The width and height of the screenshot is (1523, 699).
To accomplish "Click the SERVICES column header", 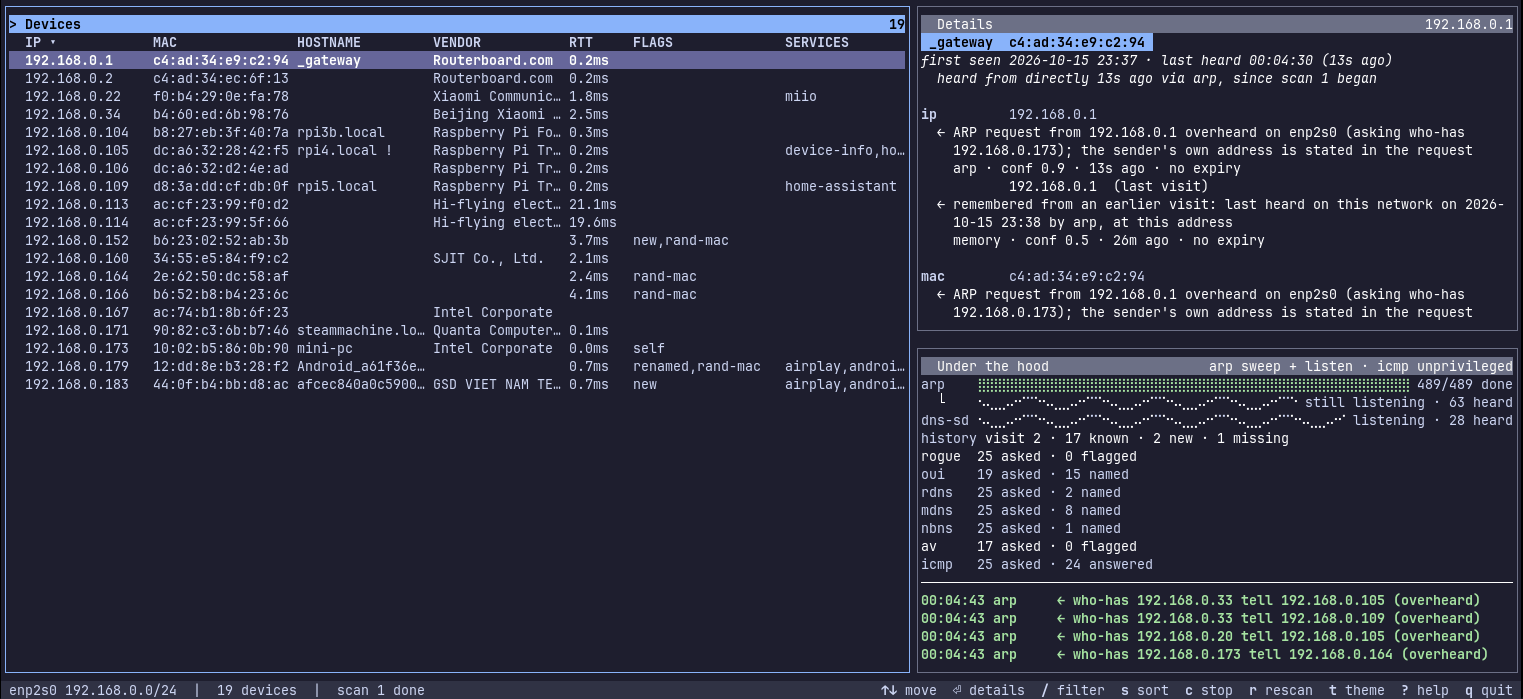I will click(817, 43).
